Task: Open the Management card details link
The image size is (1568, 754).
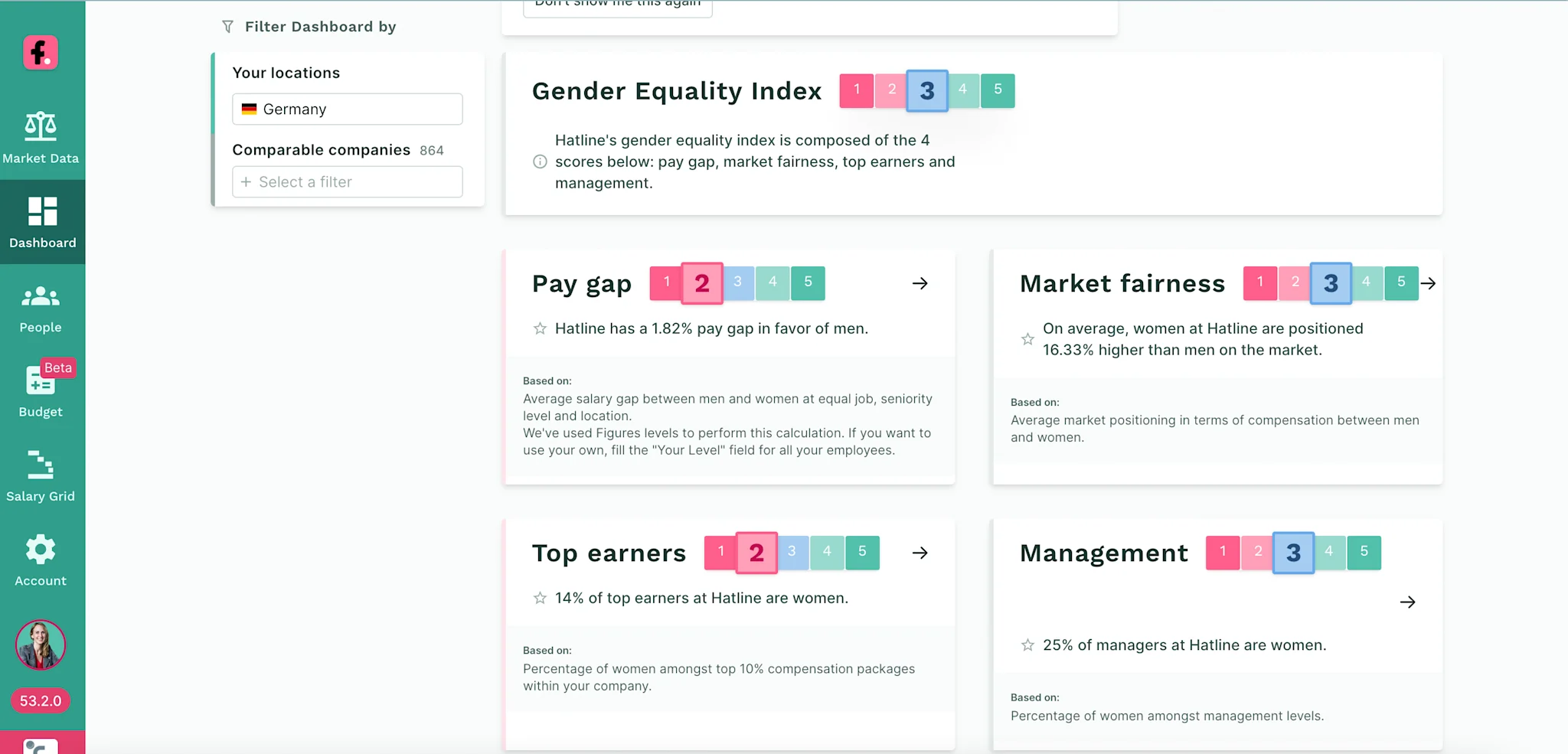Action: [1408, 602]
